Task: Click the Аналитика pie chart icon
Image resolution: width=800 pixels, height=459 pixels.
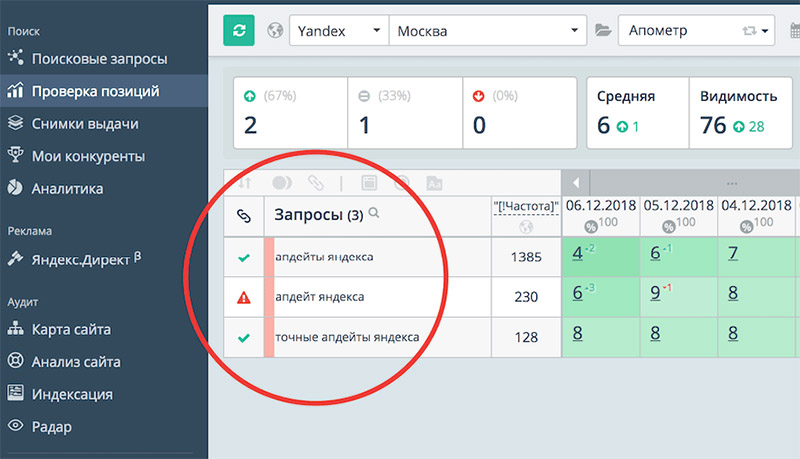Action: tap(15, 187)
